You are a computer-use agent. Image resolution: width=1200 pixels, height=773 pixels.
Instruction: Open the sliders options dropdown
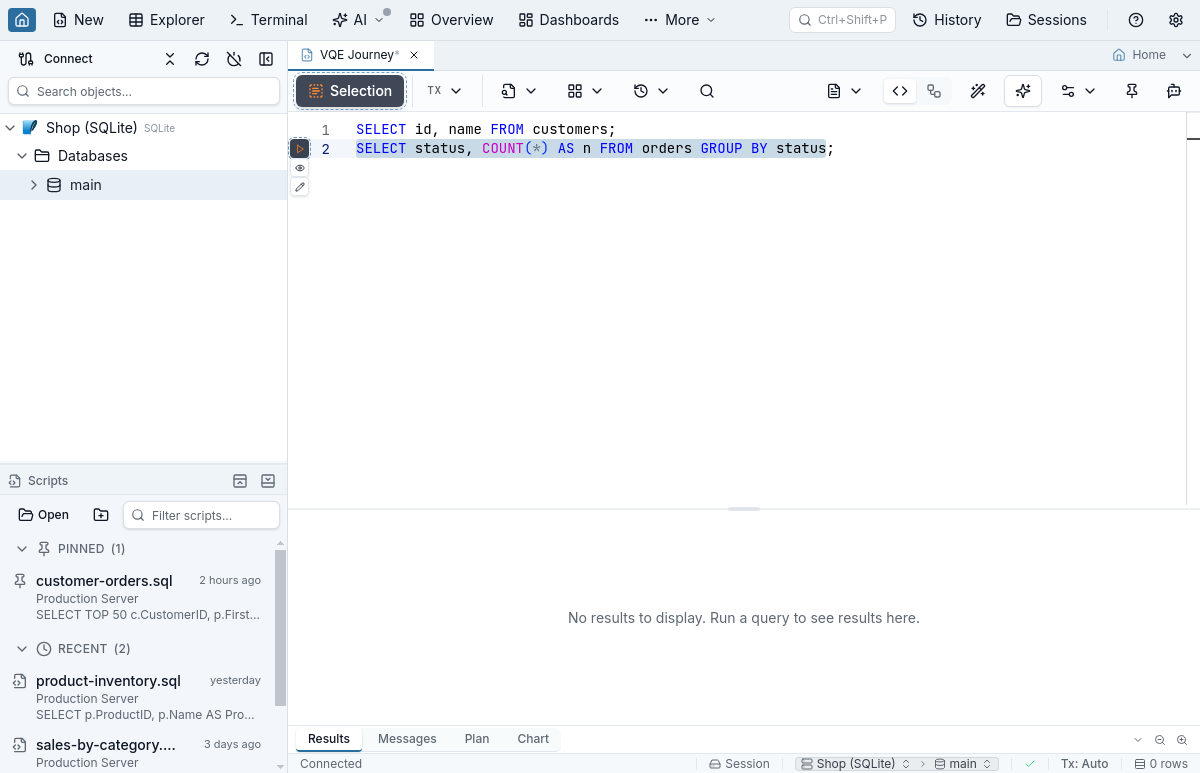(1078, 91)
